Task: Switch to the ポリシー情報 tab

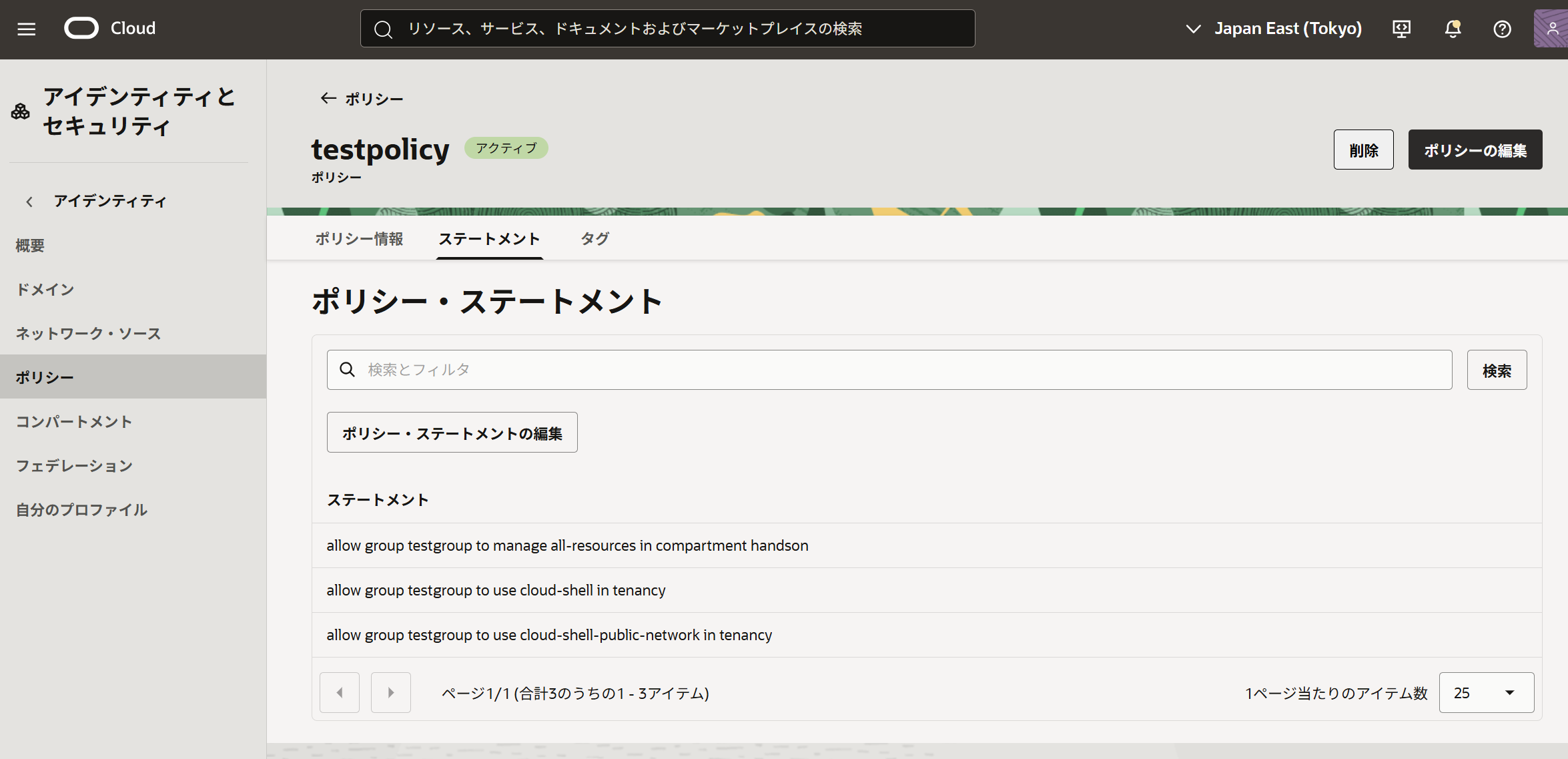Action: 359,238
